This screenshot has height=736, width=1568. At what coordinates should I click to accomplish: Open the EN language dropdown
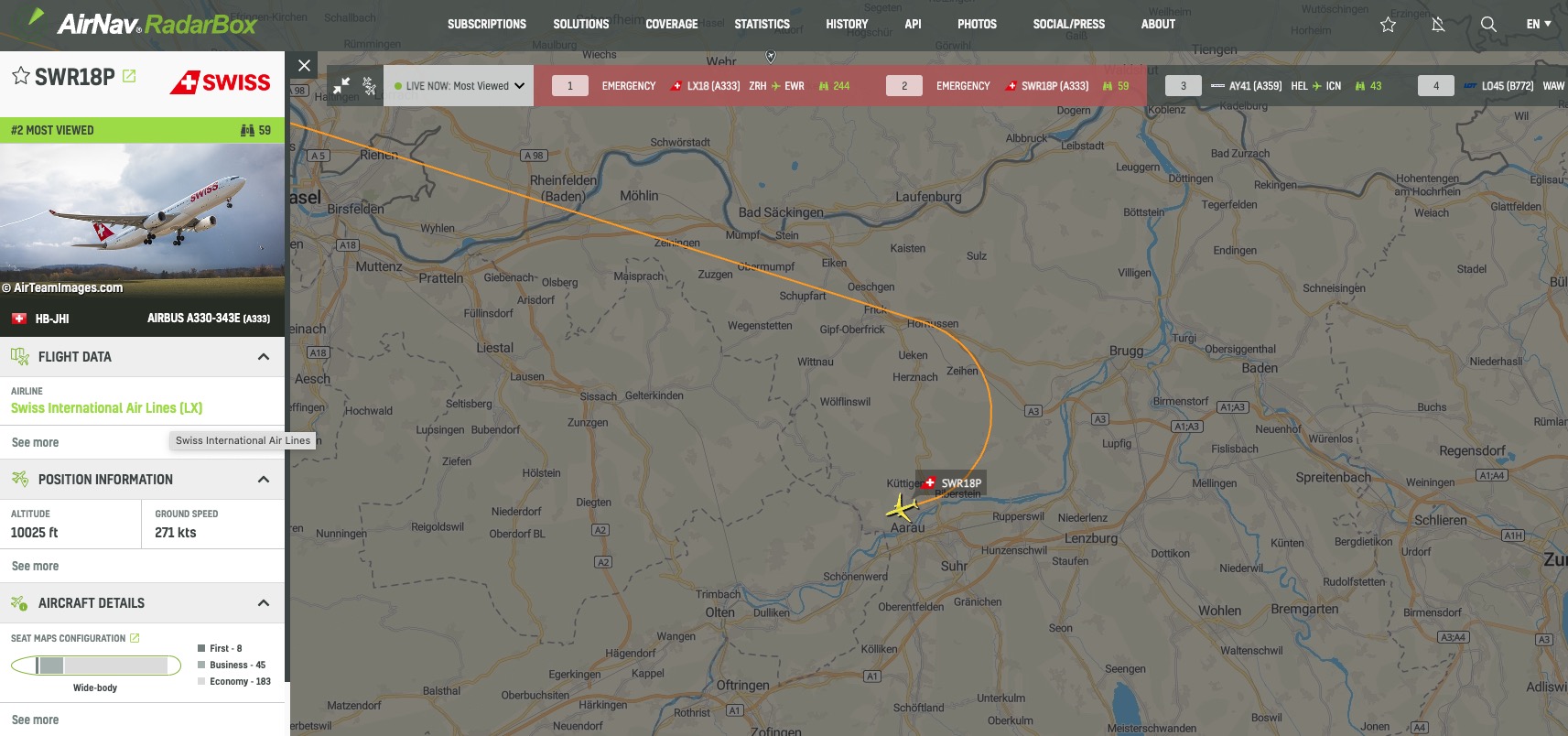[x=1538, y=24]
